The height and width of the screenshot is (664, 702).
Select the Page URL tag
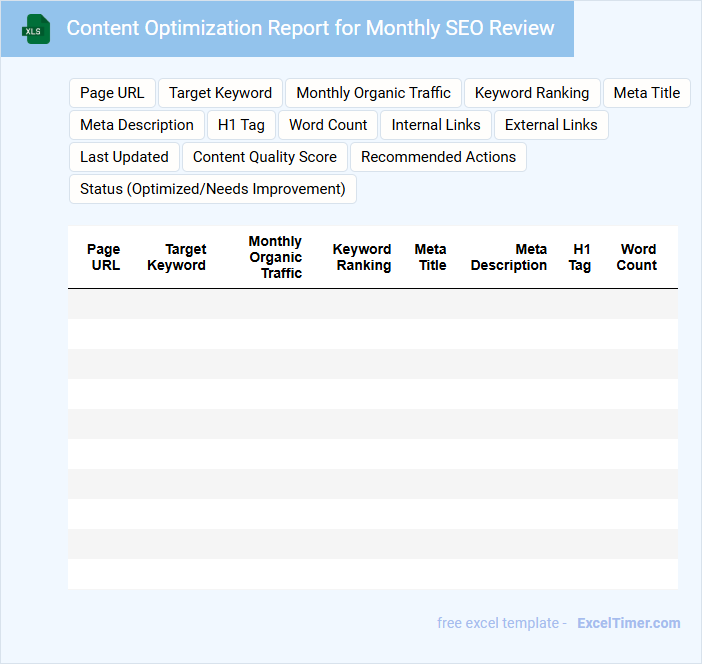pos(112,93)
